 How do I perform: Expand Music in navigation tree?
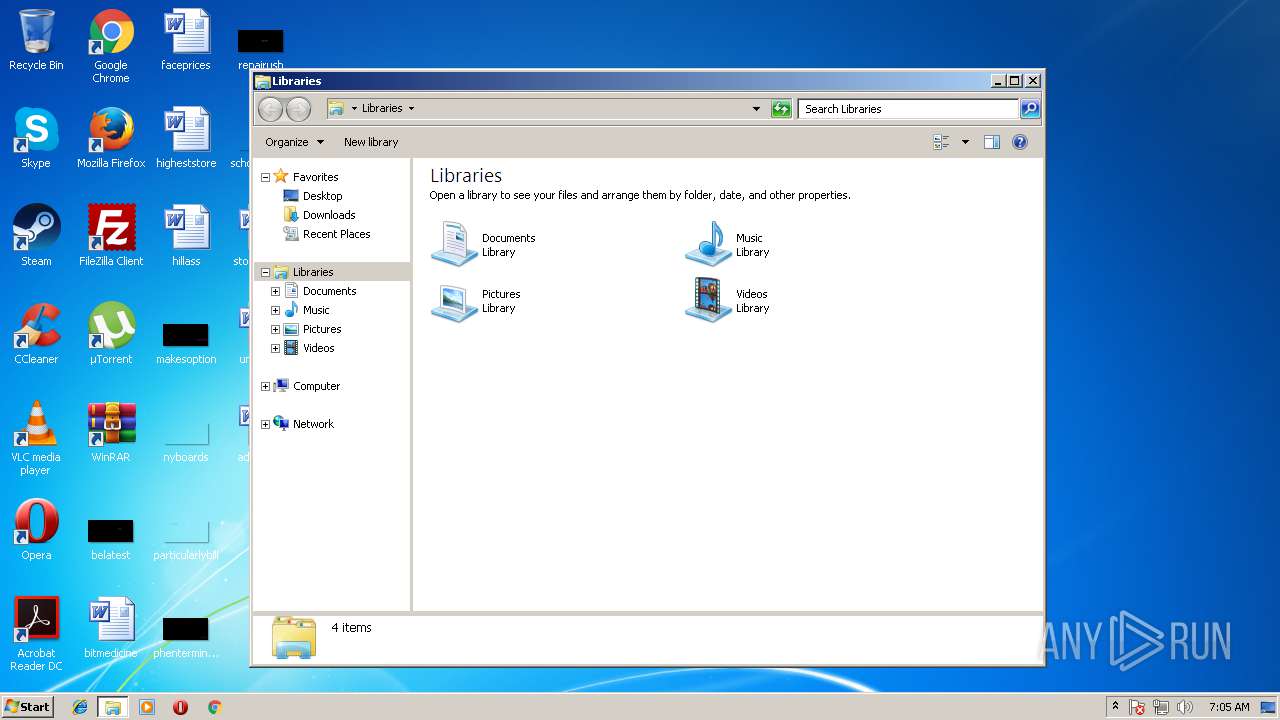click(275, 310)
